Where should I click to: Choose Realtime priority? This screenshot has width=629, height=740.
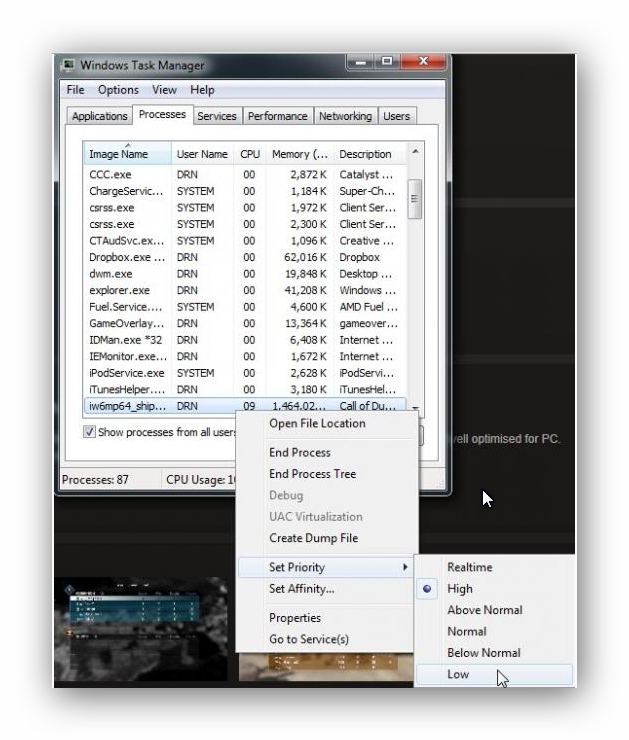(x=470, y=567)
